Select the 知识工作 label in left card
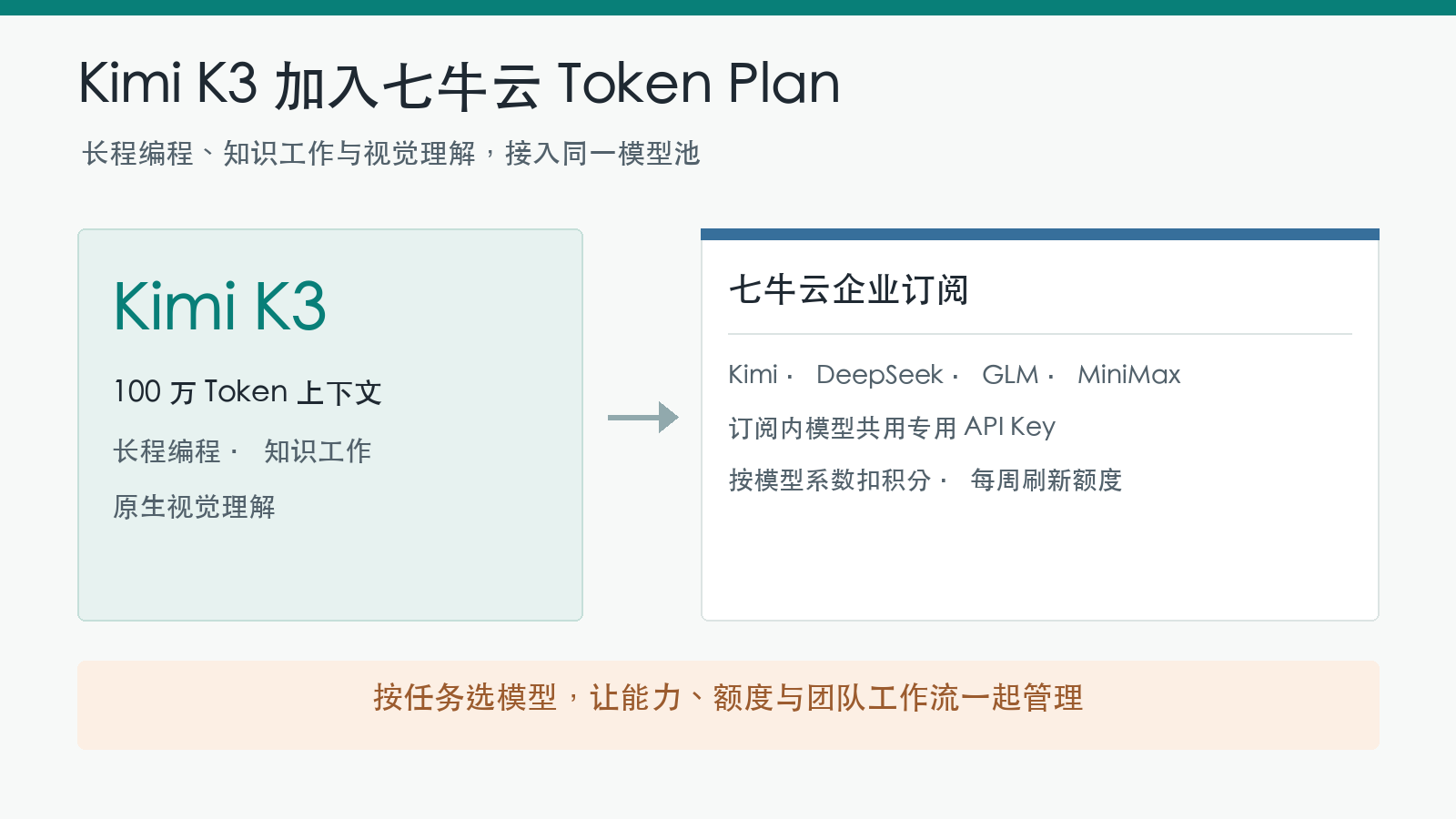 point(318,450)
